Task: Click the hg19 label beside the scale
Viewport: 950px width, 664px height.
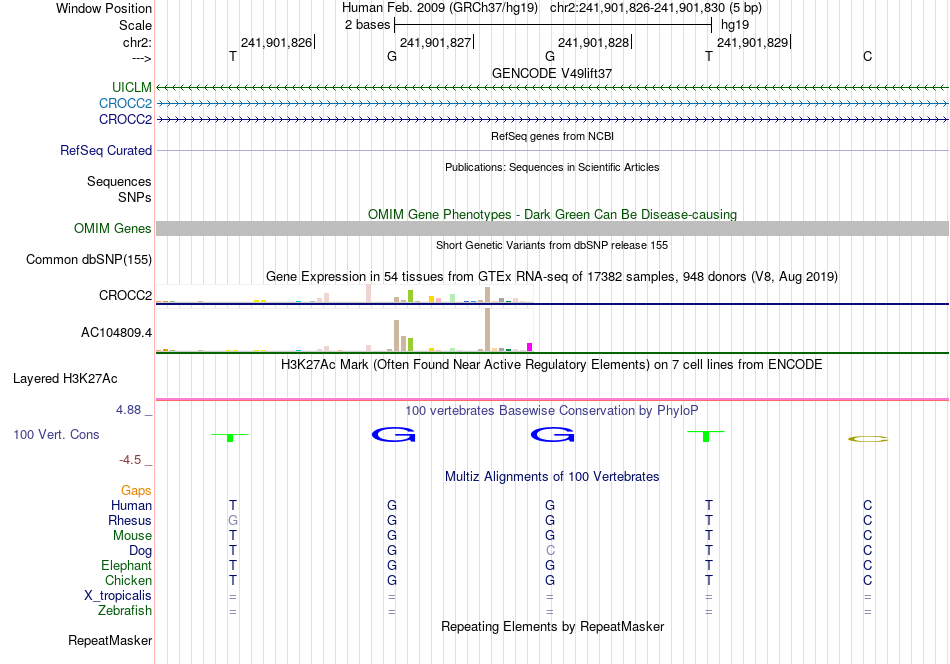Action: (735, 25)
